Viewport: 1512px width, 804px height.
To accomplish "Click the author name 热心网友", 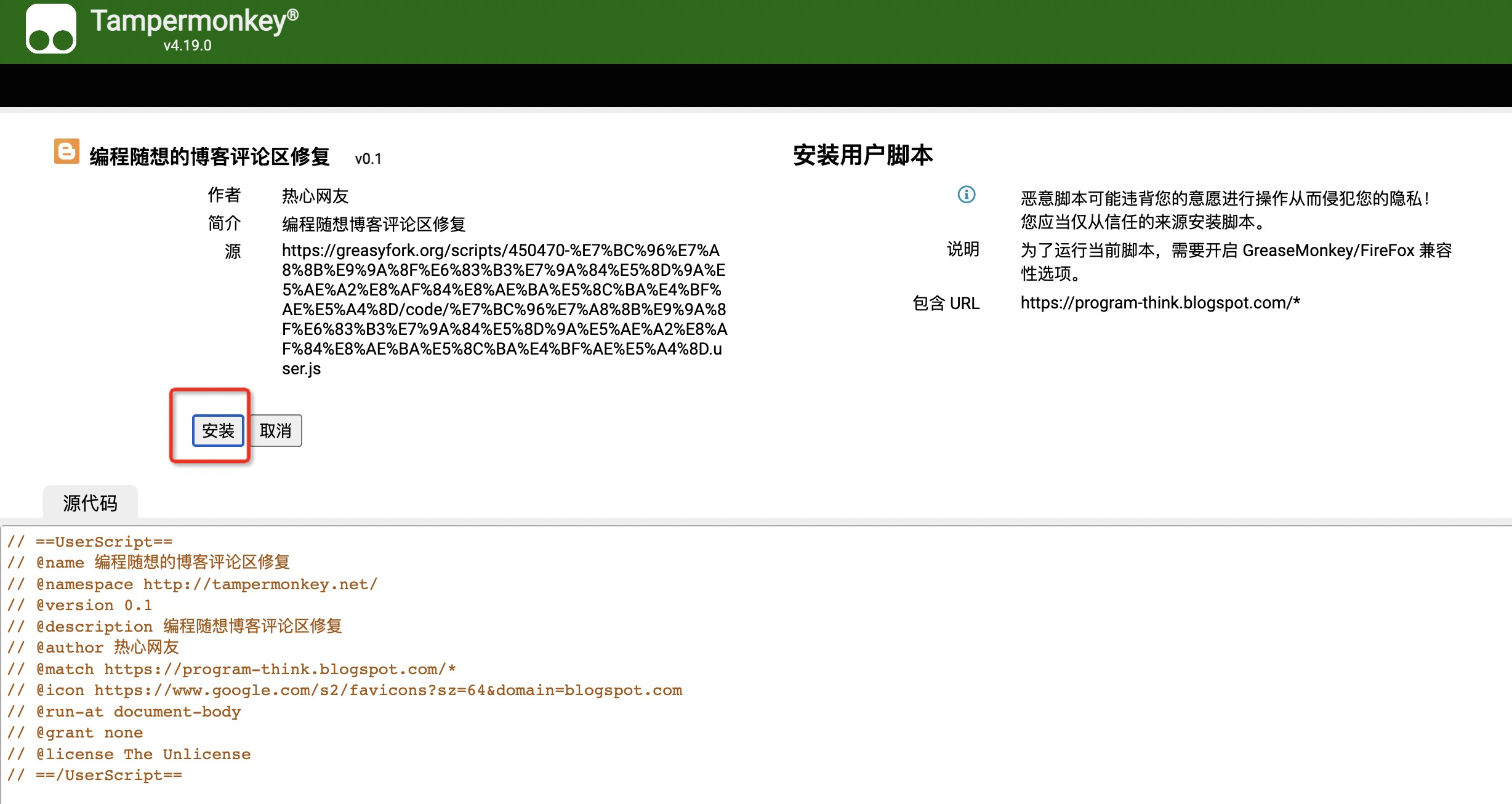I will [x=315, y=196].
